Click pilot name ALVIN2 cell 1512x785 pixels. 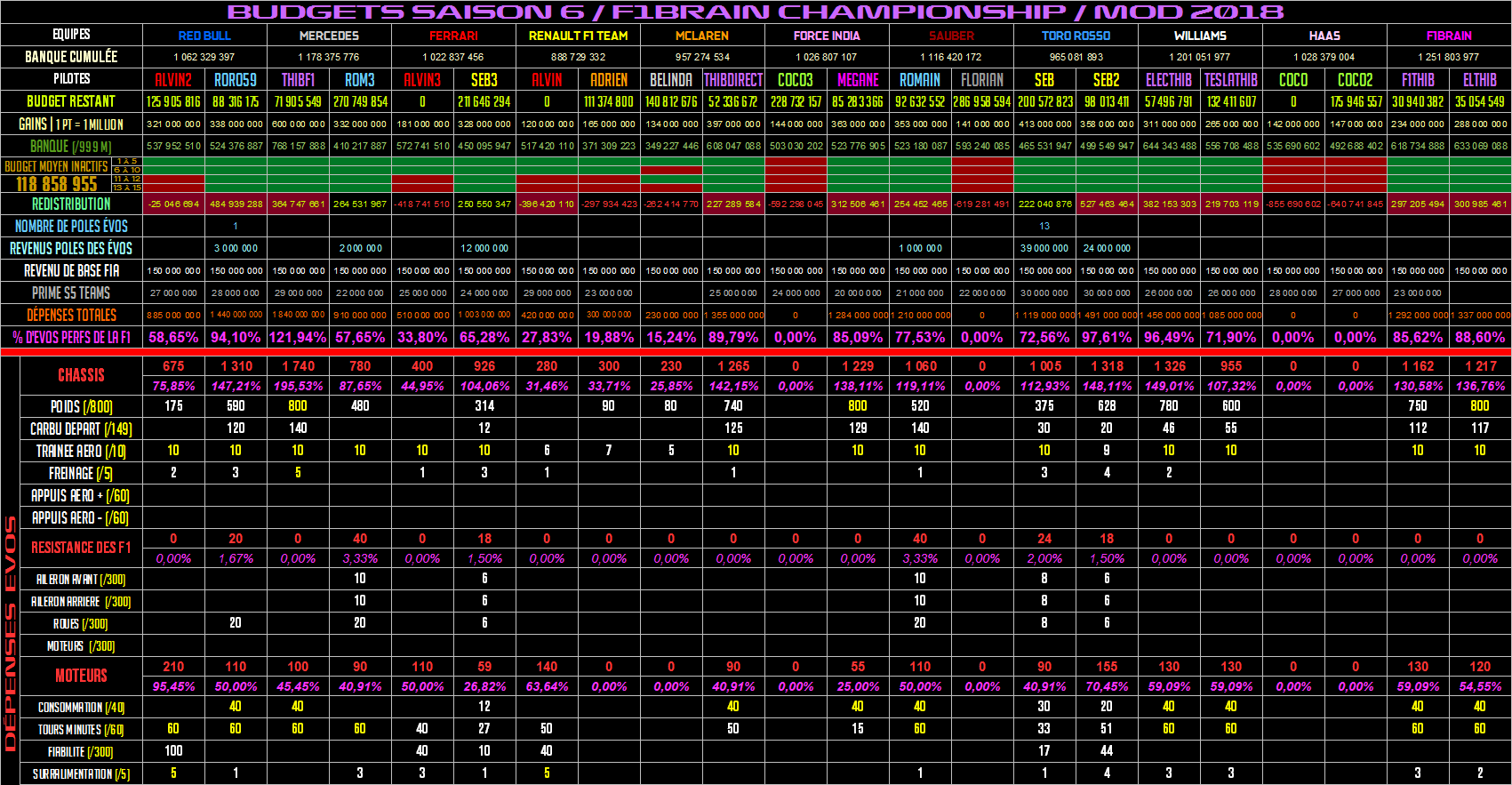point(173,80)
